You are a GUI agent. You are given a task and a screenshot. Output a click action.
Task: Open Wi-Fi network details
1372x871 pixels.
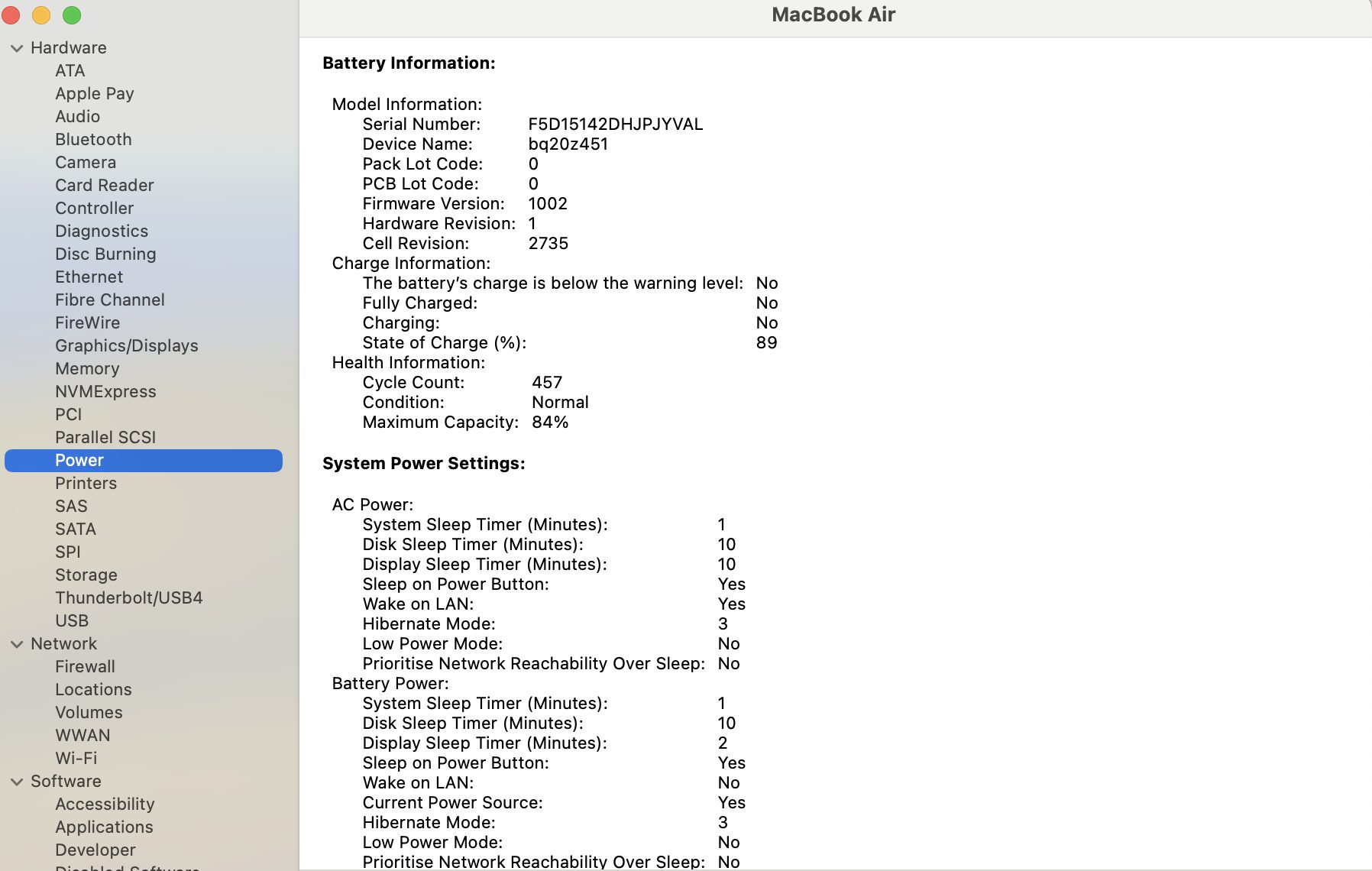click(76, 758)
